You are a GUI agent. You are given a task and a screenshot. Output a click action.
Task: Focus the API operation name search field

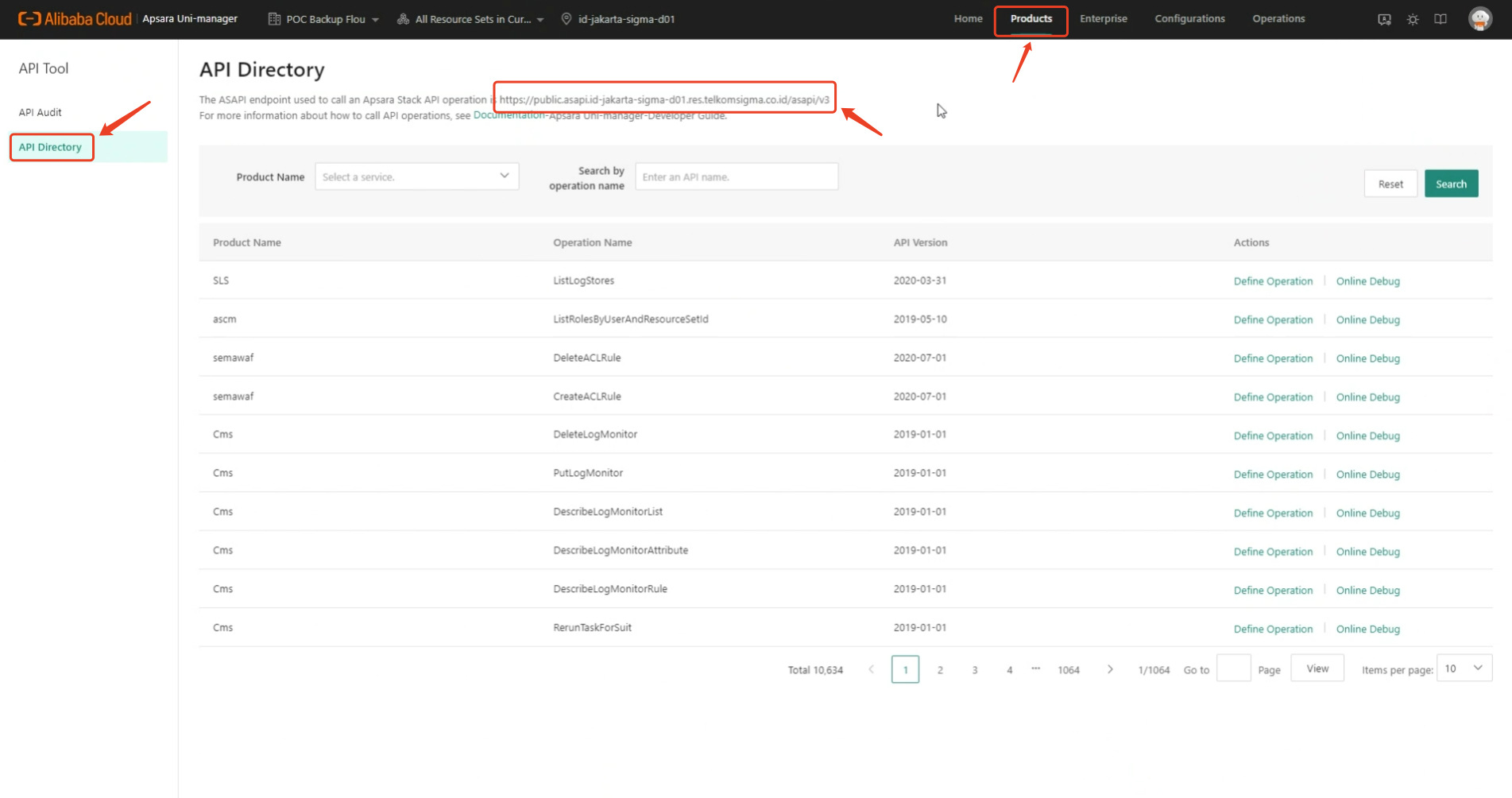coord(737,176)
